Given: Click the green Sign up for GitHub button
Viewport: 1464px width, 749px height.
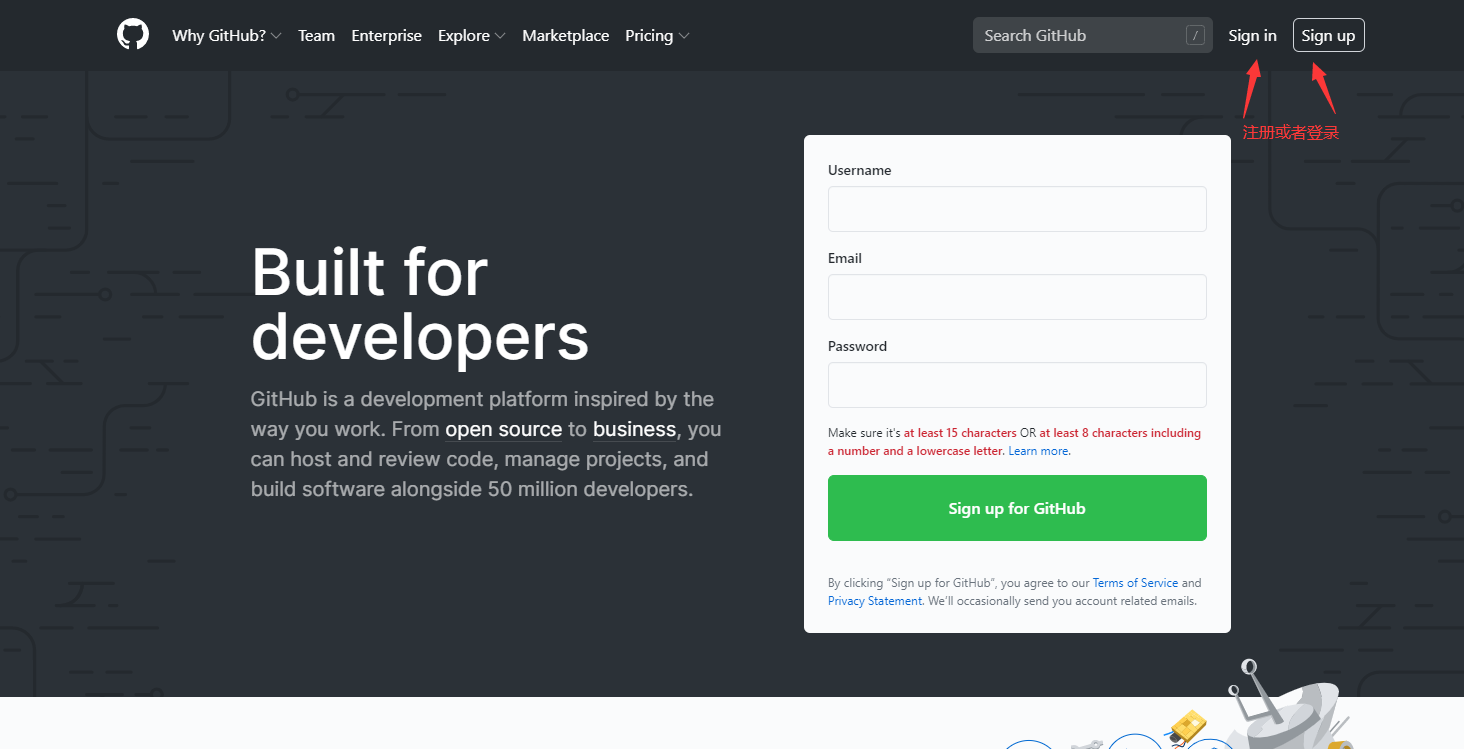Looking at the screenshot, I should pos(1017,508).
